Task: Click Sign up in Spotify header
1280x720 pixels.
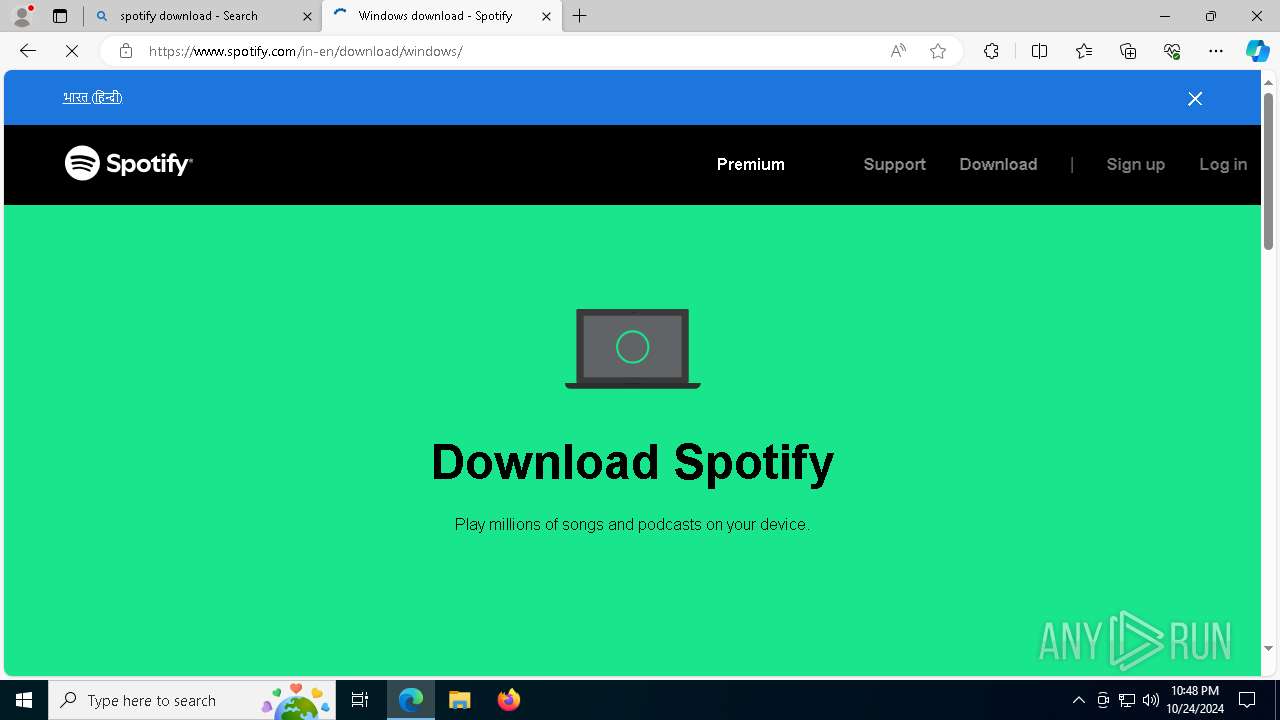Action: click(x=1135, y=164)
